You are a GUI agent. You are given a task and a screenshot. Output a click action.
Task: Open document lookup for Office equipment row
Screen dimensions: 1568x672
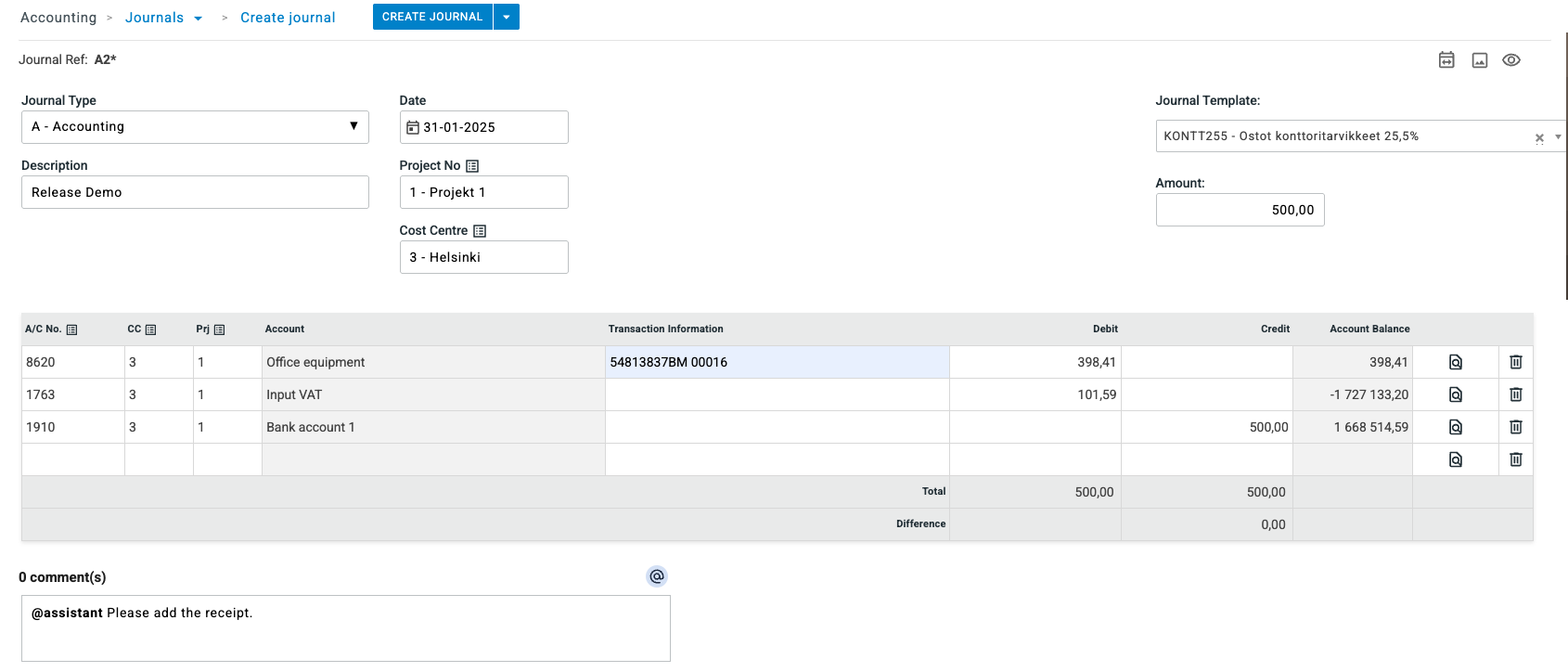pyautogui.click(x=1455, y=362)
